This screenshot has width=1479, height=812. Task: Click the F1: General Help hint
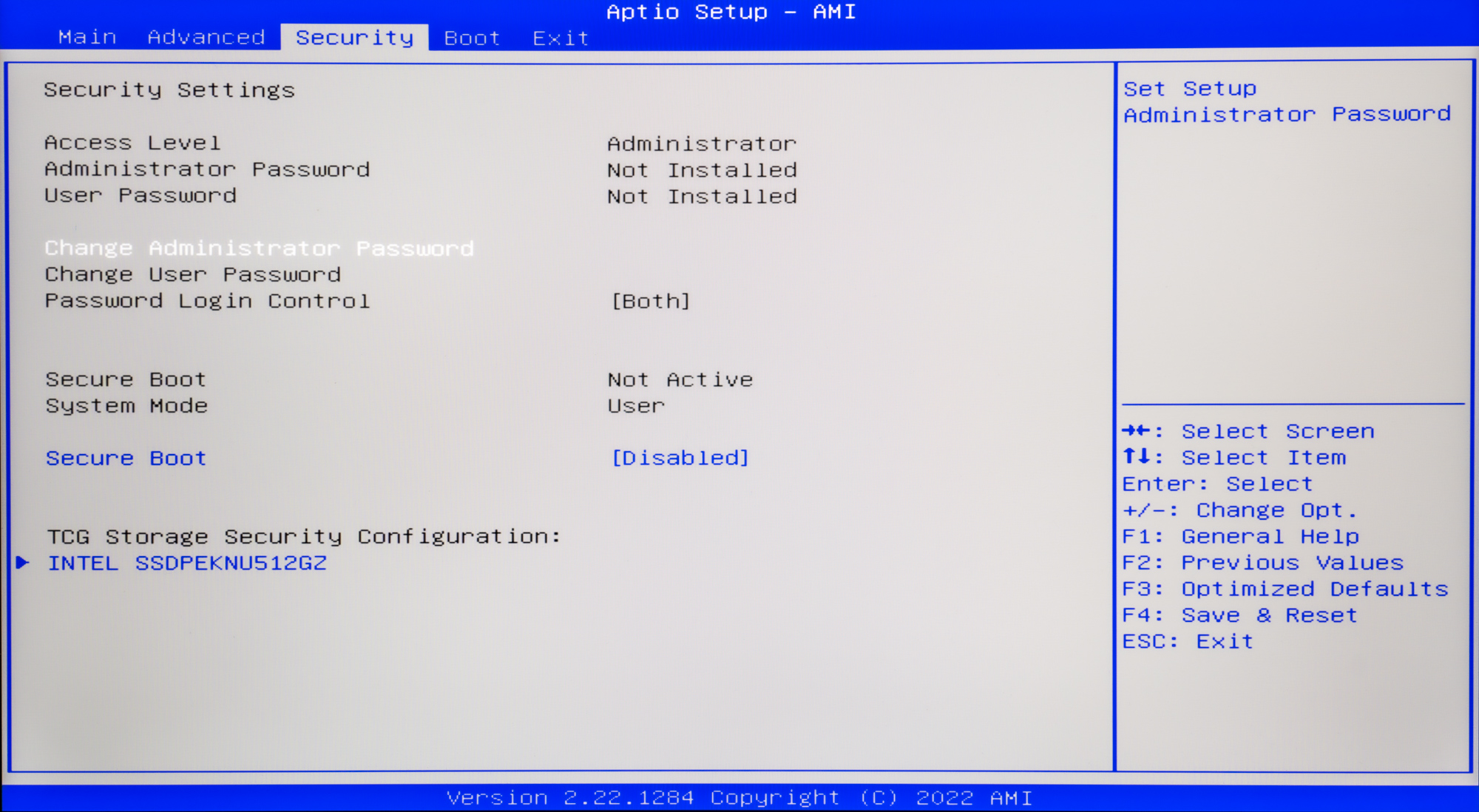point(1240,537)
